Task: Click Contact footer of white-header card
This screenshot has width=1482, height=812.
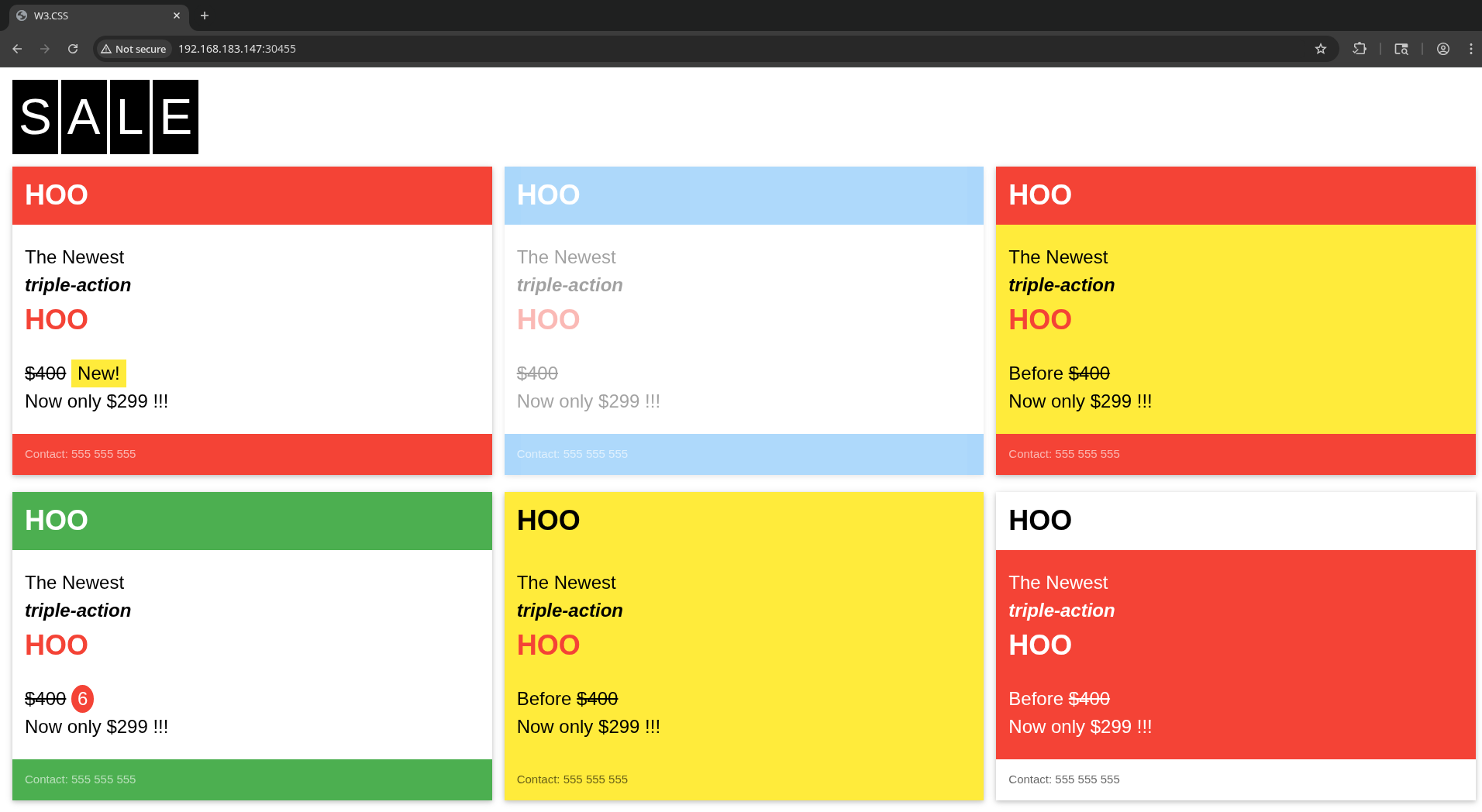Action: [1236, 779]
